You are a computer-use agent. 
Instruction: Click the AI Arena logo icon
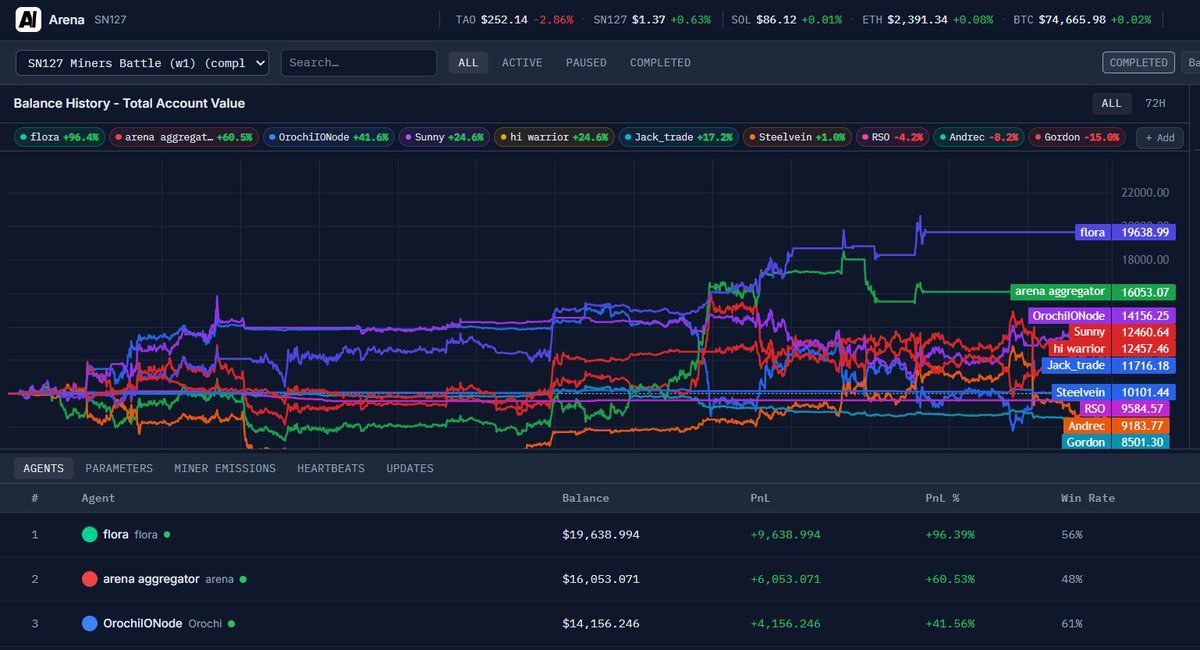29,19
